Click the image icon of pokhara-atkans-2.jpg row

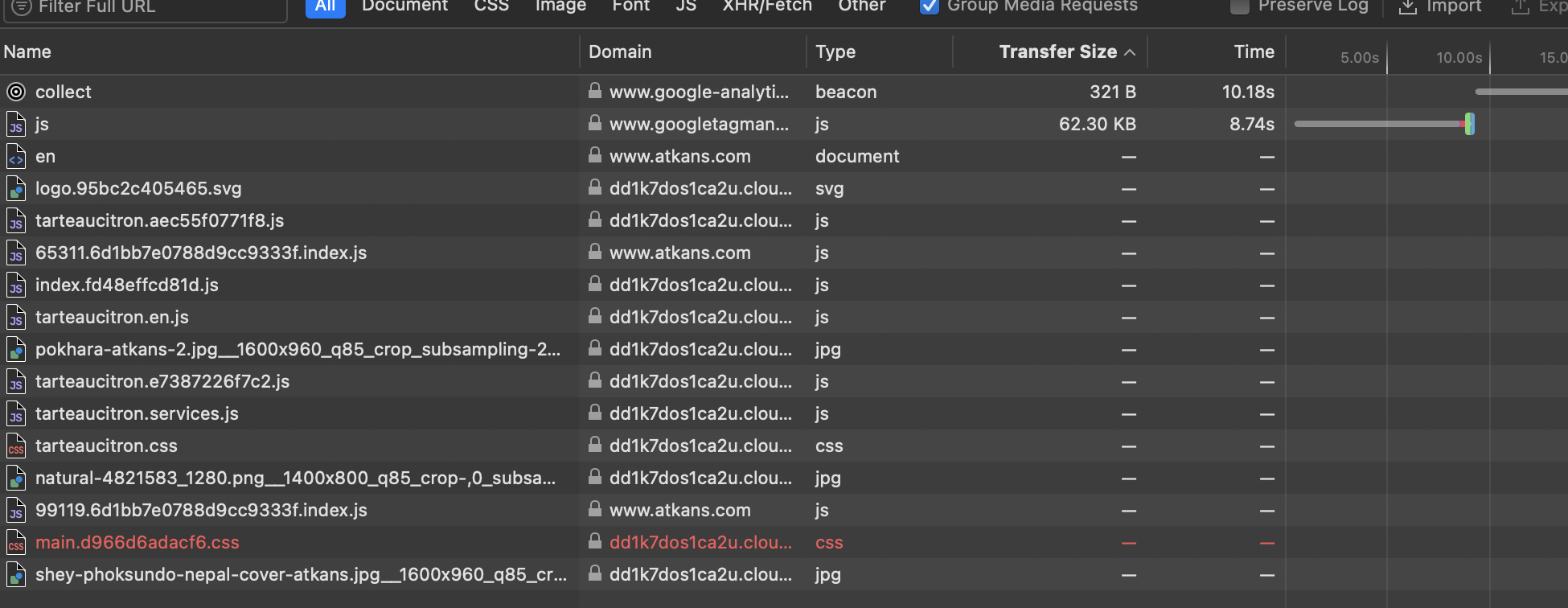16,349
